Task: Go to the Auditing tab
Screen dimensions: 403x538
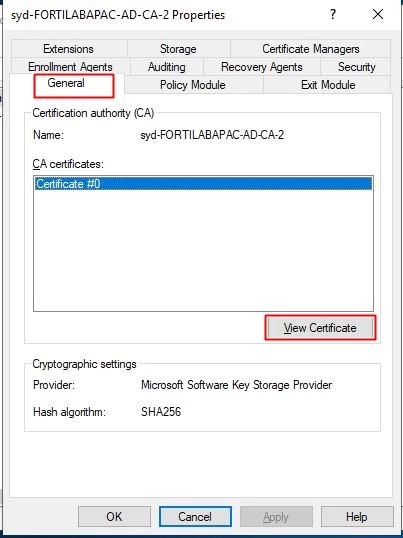Action: pyautogui.click(x=167, y=67)
